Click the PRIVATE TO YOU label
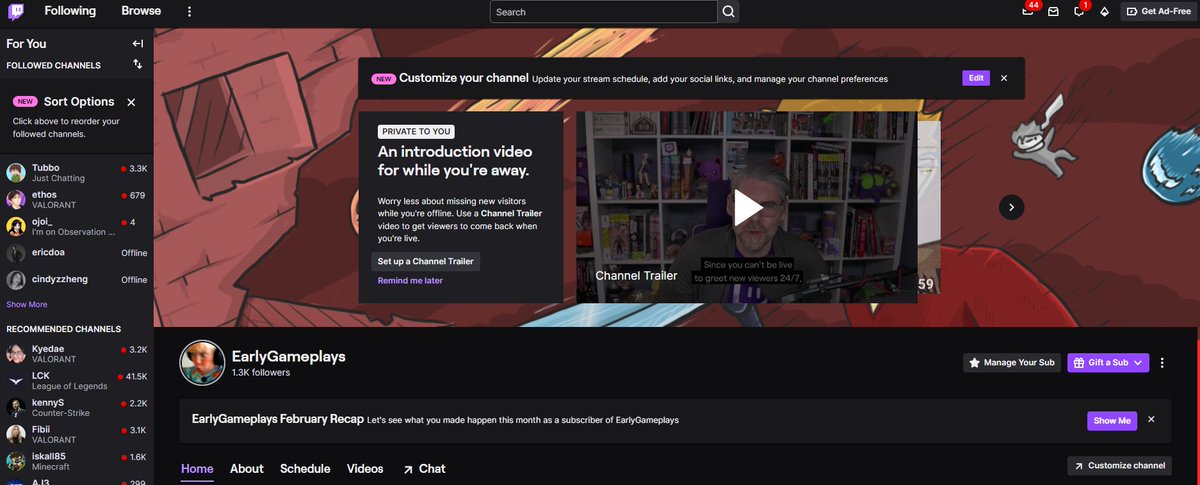1200x485 pixels. point(417,131)
